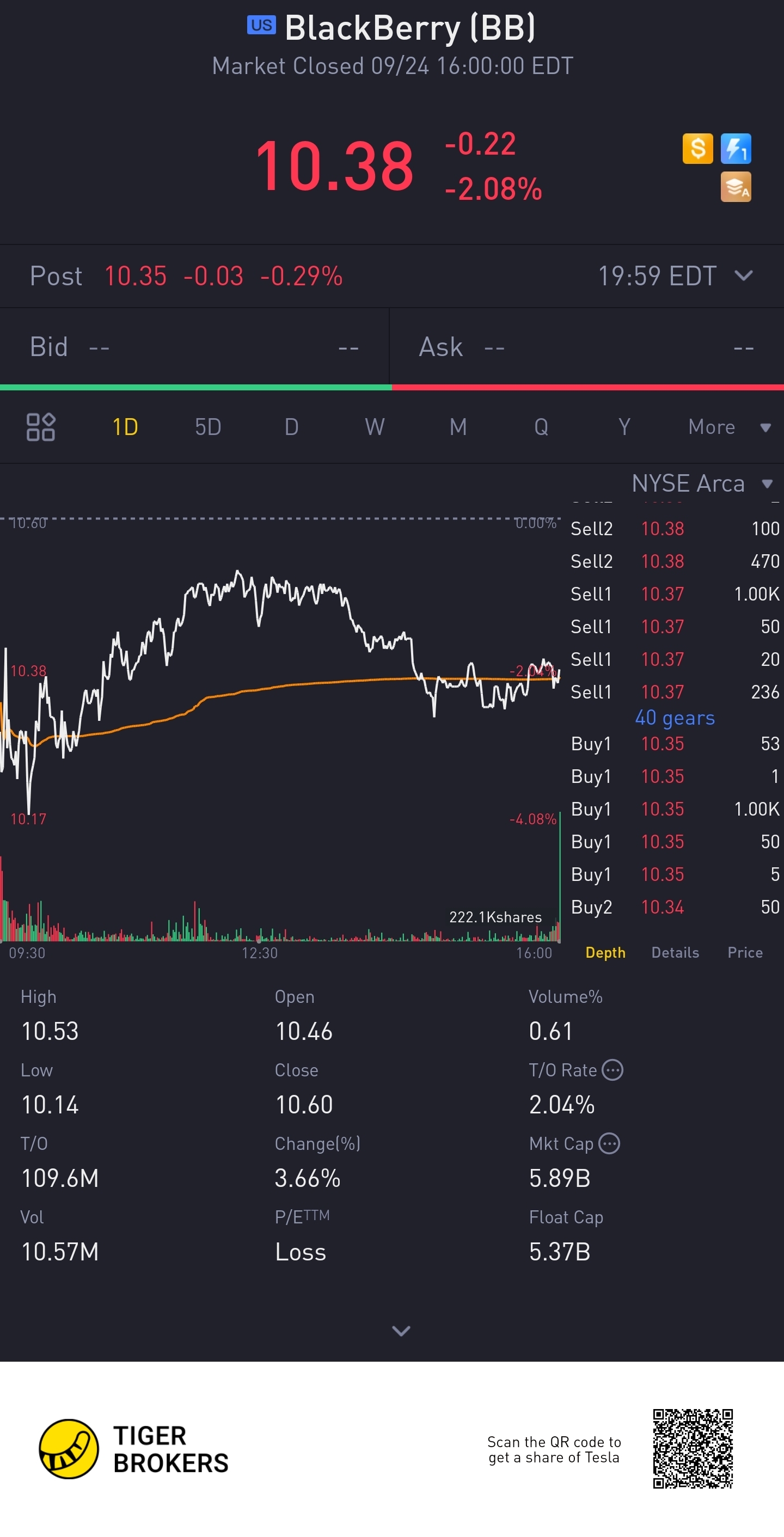
Task: Tap the Buy1 10.35 row with 5
Action: [675, 874]
